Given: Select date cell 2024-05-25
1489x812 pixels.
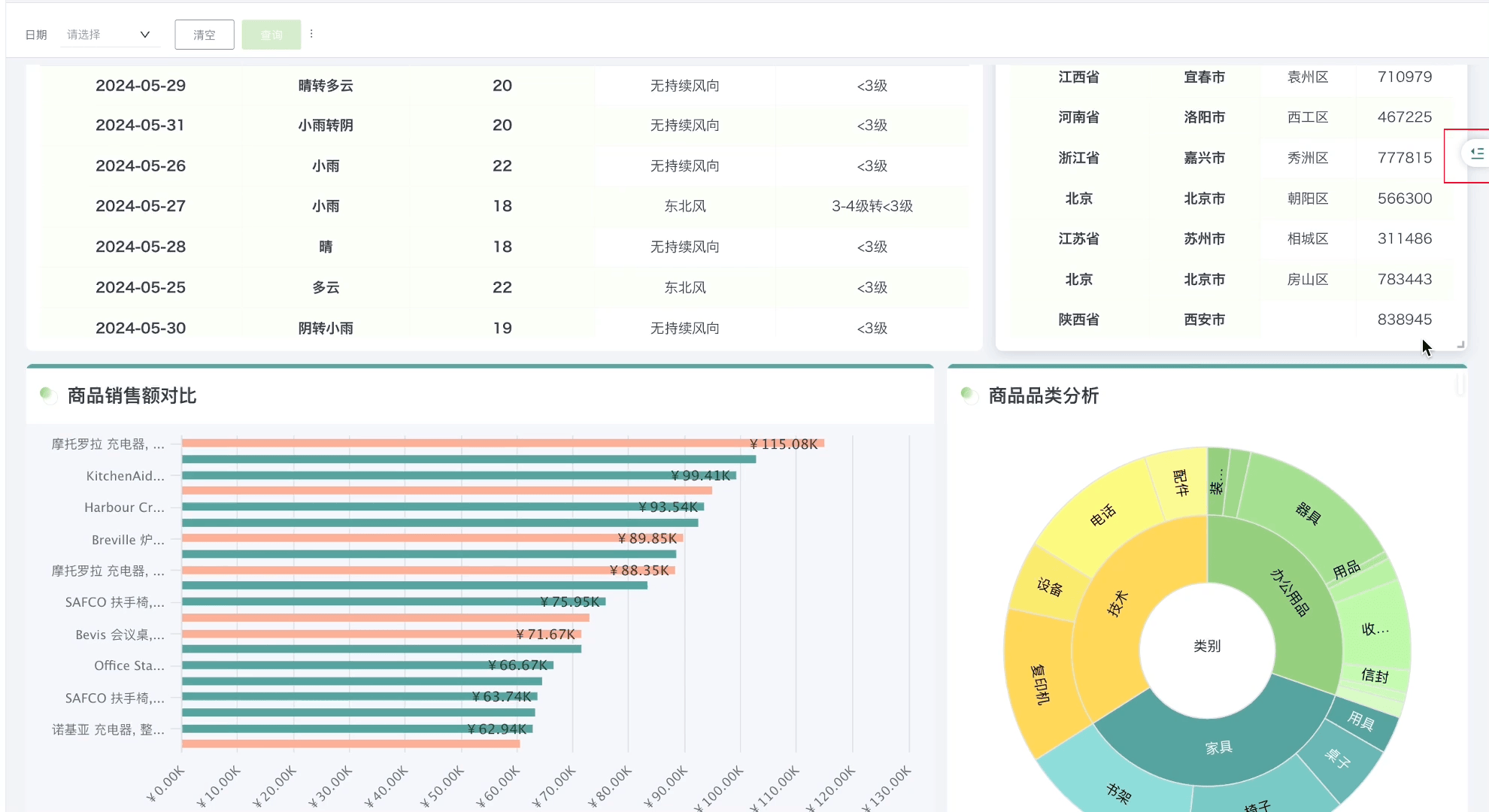Looking at the screenshot, I should (x=141, y=287).
